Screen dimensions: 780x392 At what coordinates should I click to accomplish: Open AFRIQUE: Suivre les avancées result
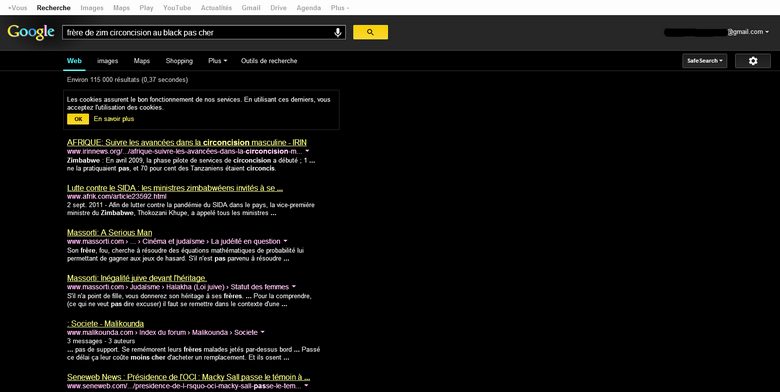[187, 142]
